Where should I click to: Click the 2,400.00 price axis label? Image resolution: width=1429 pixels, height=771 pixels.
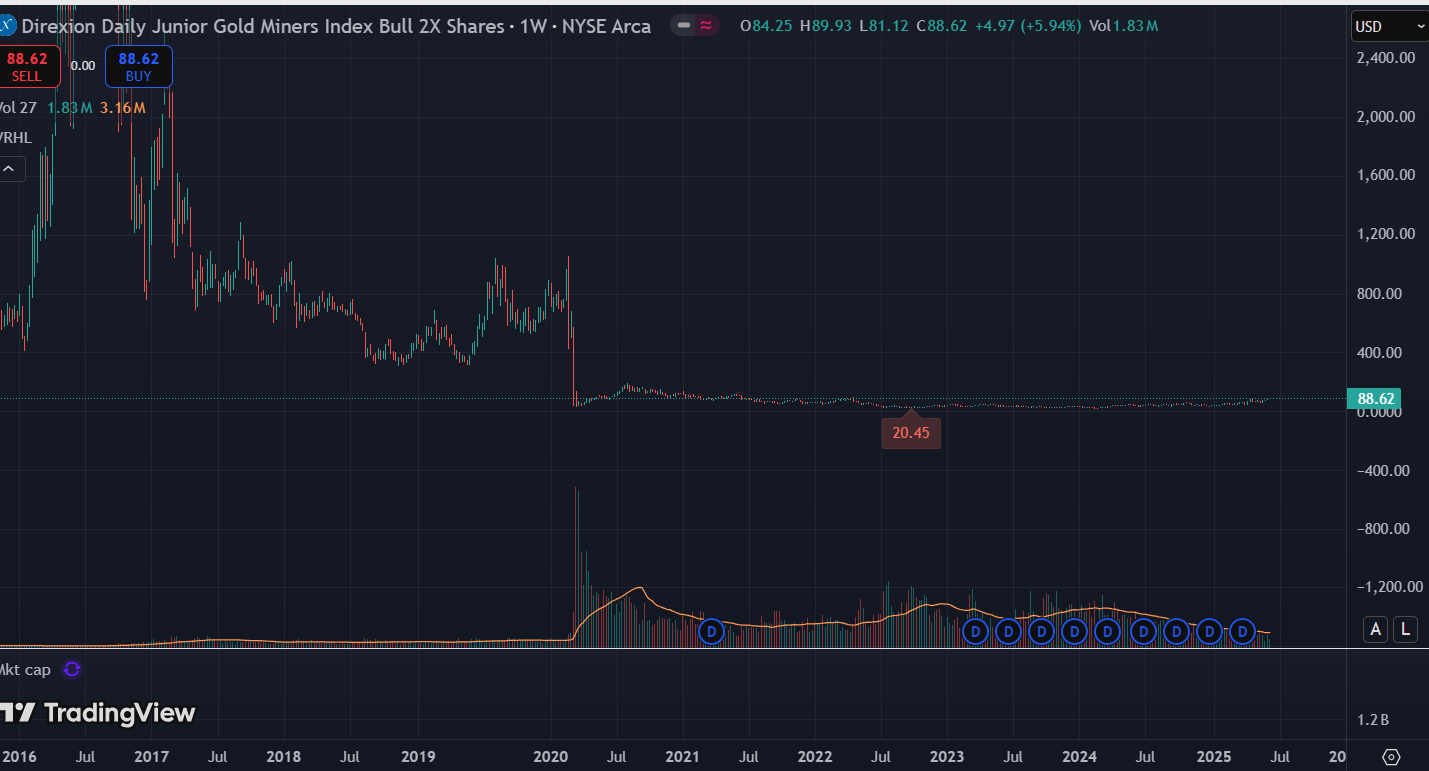1385,57
